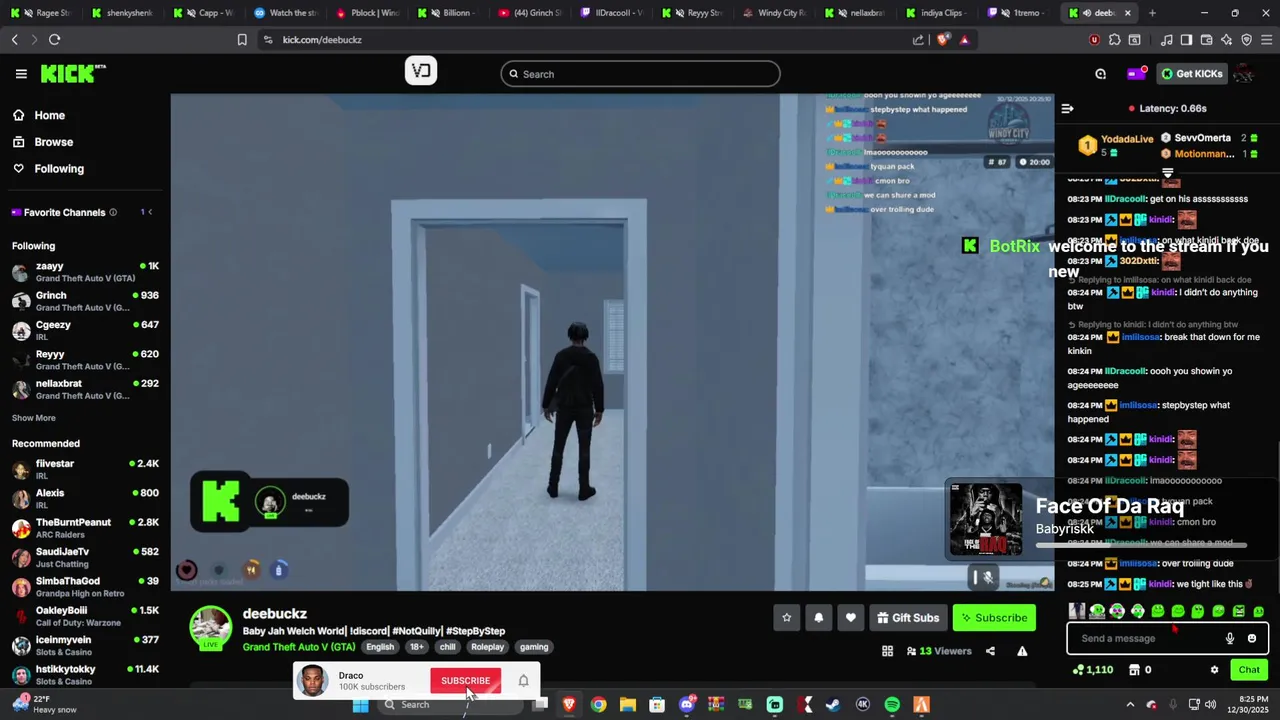Open File Explorer from the taskbar

(x=627, y=705)
